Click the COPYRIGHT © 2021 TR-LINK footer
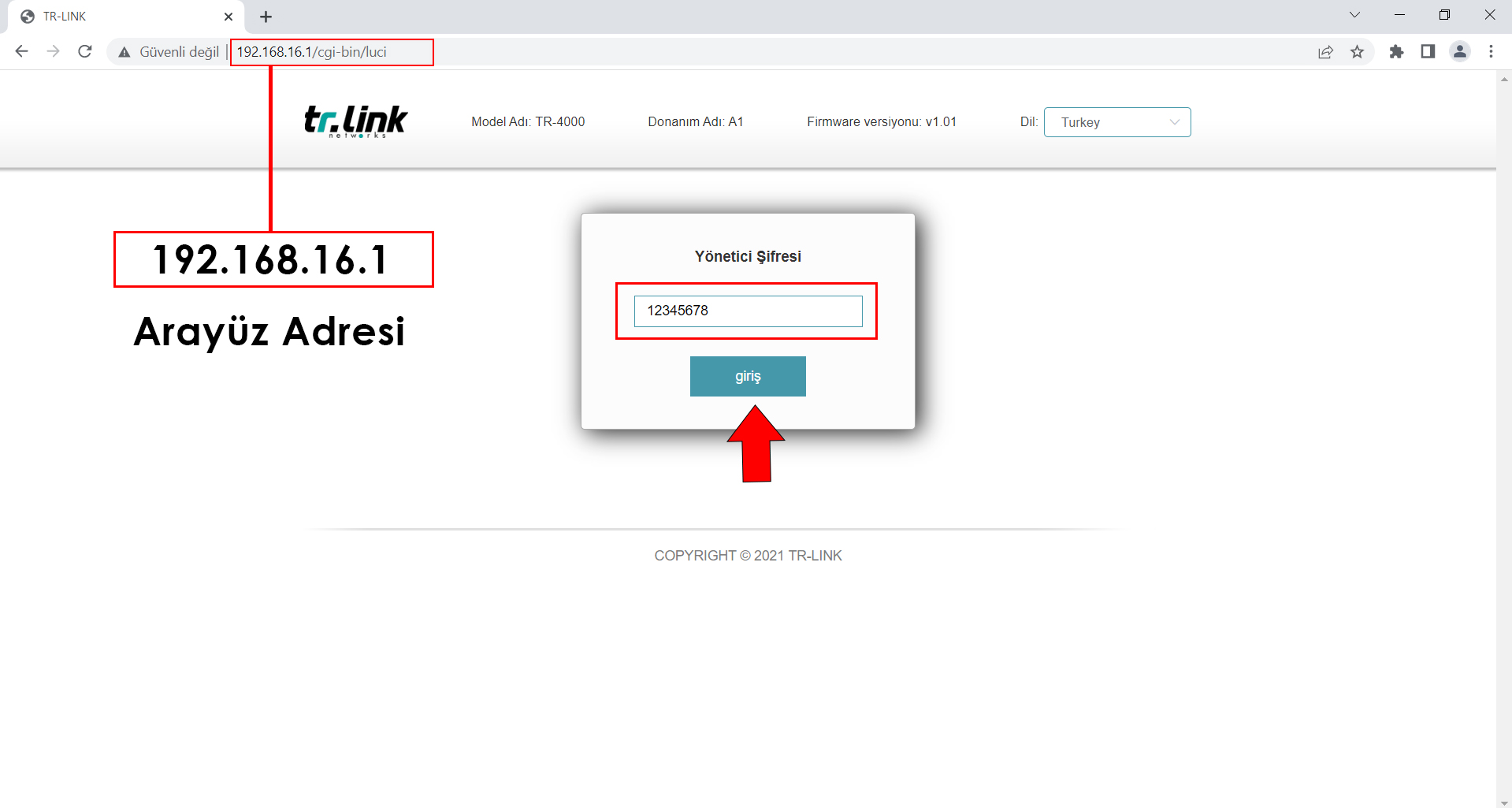The width and height of the screenshot is (1512, 808). [x=748, y=556]
